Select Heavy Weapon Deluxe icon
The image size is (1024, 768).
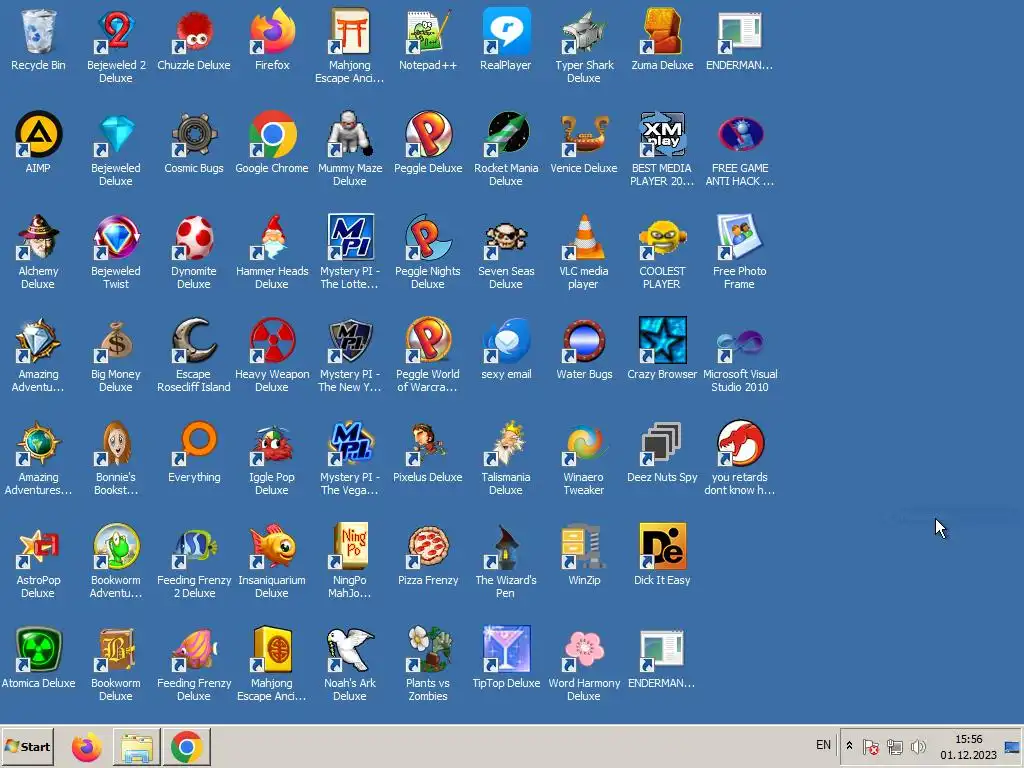272,340
